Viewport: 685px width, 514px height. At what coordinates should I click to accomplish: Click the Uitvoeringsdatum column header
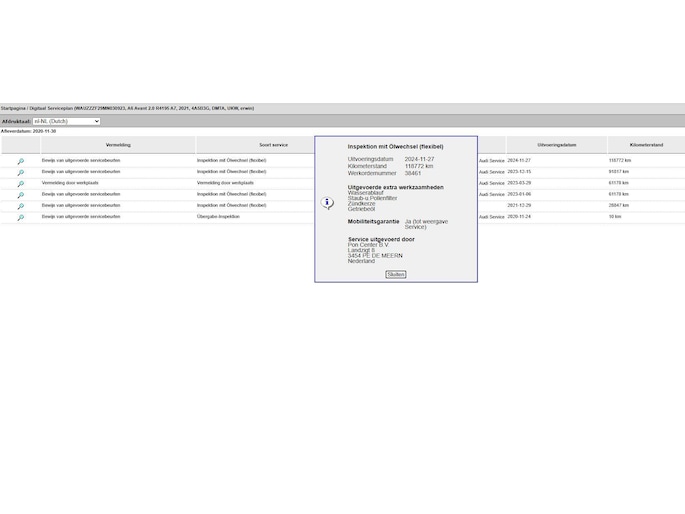[x=556, y=145]
